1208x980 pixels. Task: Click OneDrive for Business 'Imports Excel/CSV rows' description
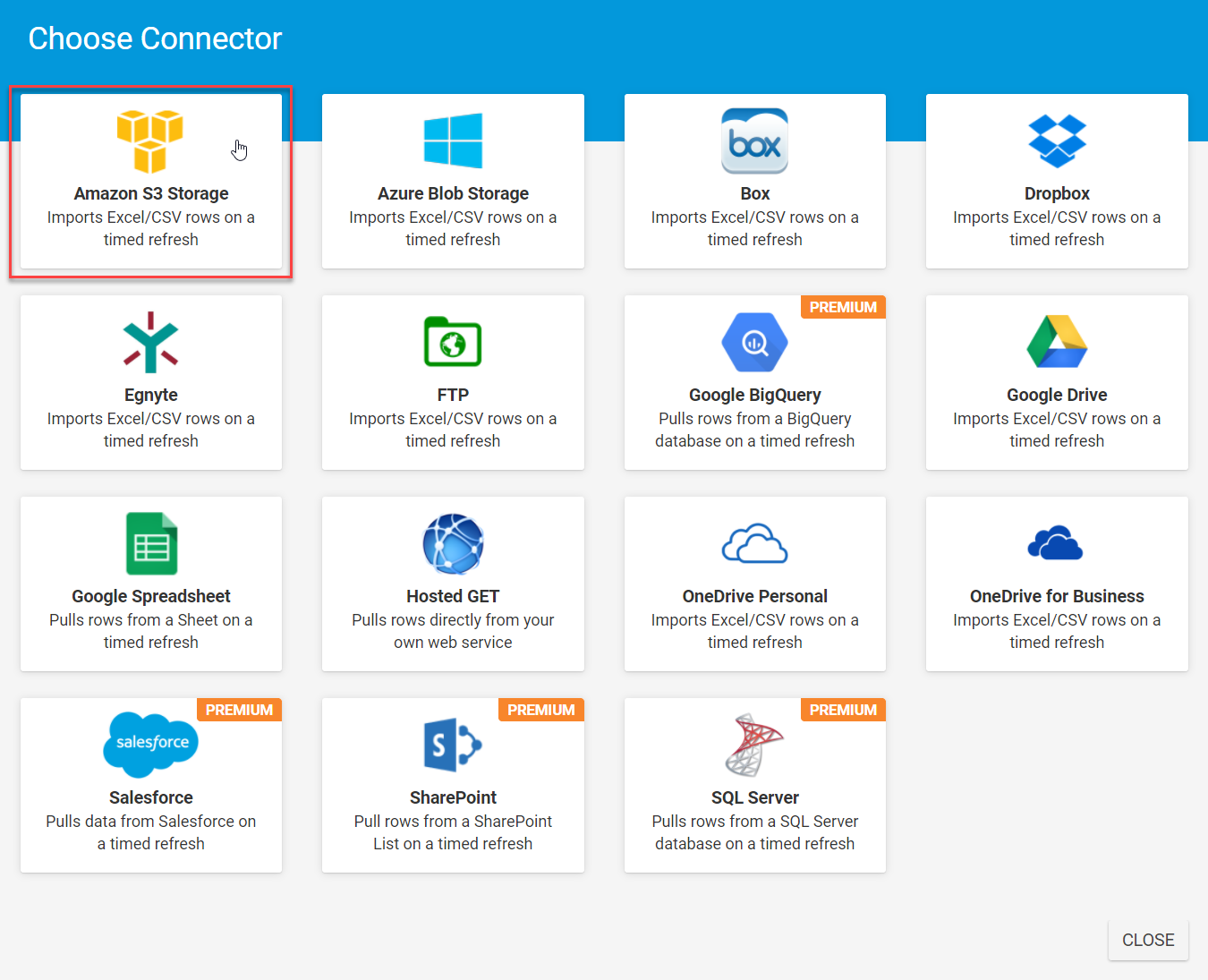coord(1057,631)
